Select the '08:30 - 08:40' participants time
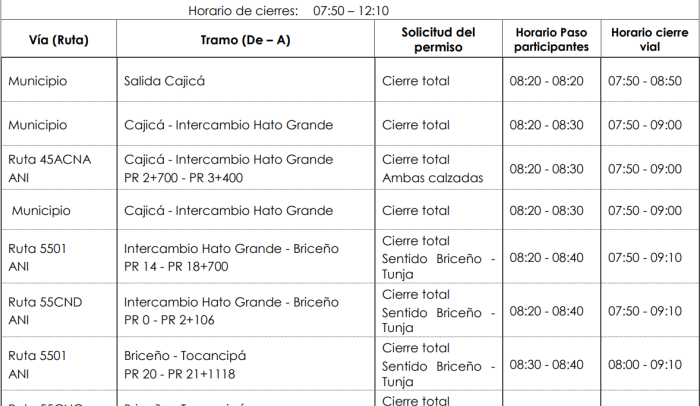This screenshot has width=700, height=406. [x=546, y=364]
